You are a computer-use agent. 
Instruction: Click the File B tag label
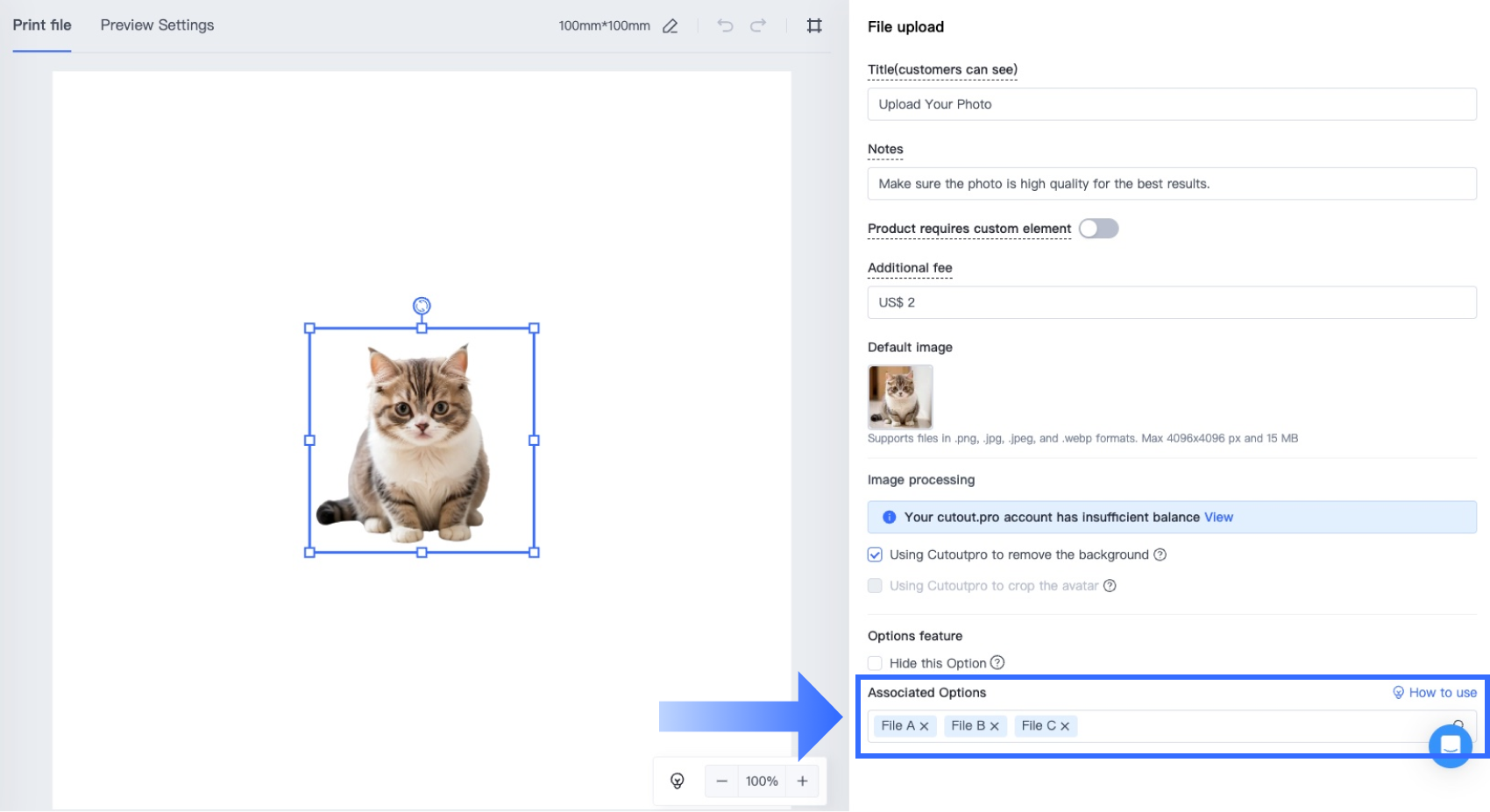click(x=968, y=726)
